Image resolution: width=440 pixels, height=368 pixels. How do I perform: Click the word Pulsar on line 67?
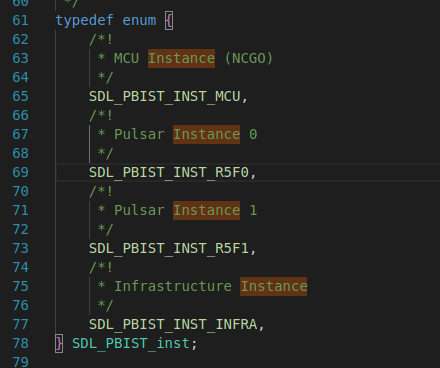point(139,134)
